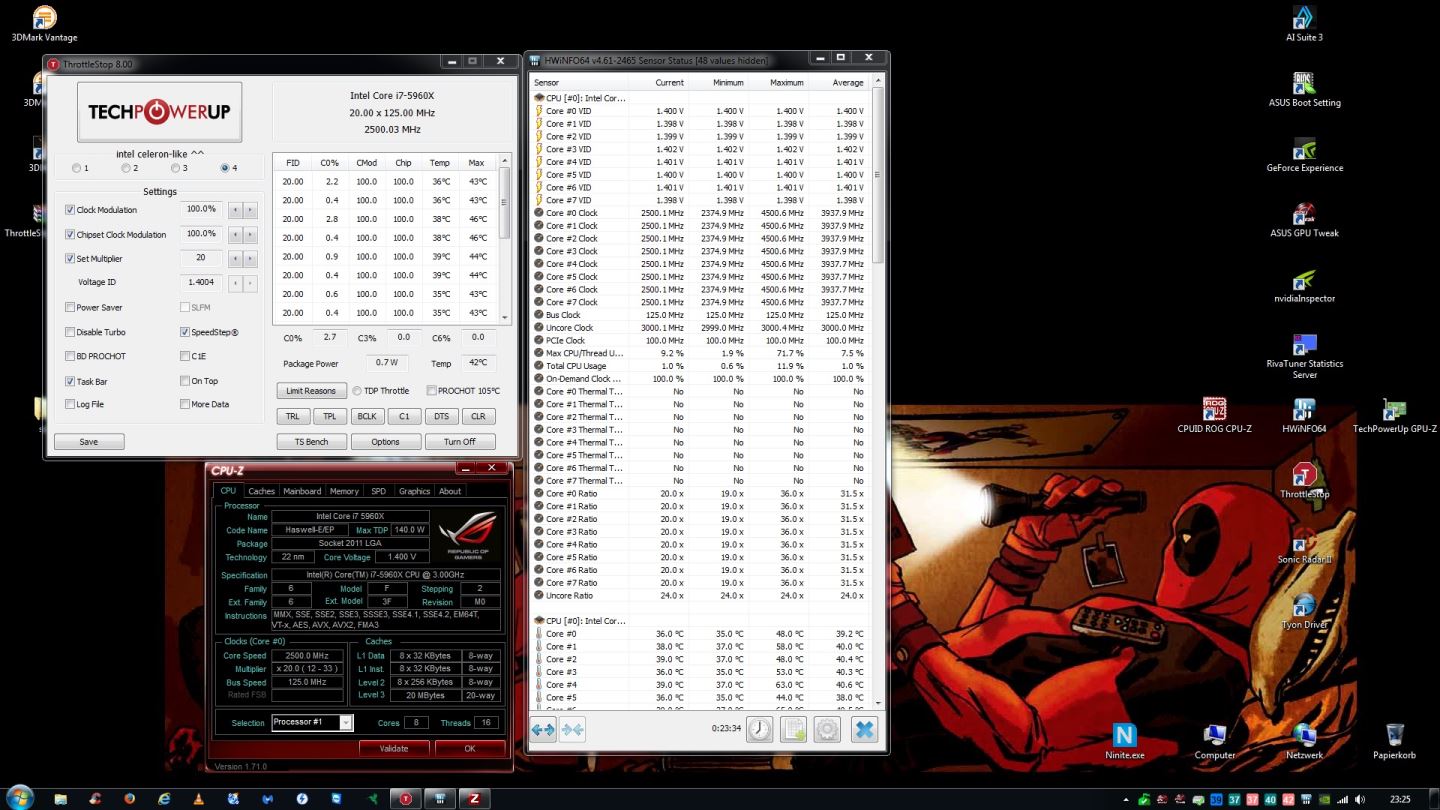Click CPU-Z Validate button
This screenshot has height=810, width=1440.
[x=394, y=748]
